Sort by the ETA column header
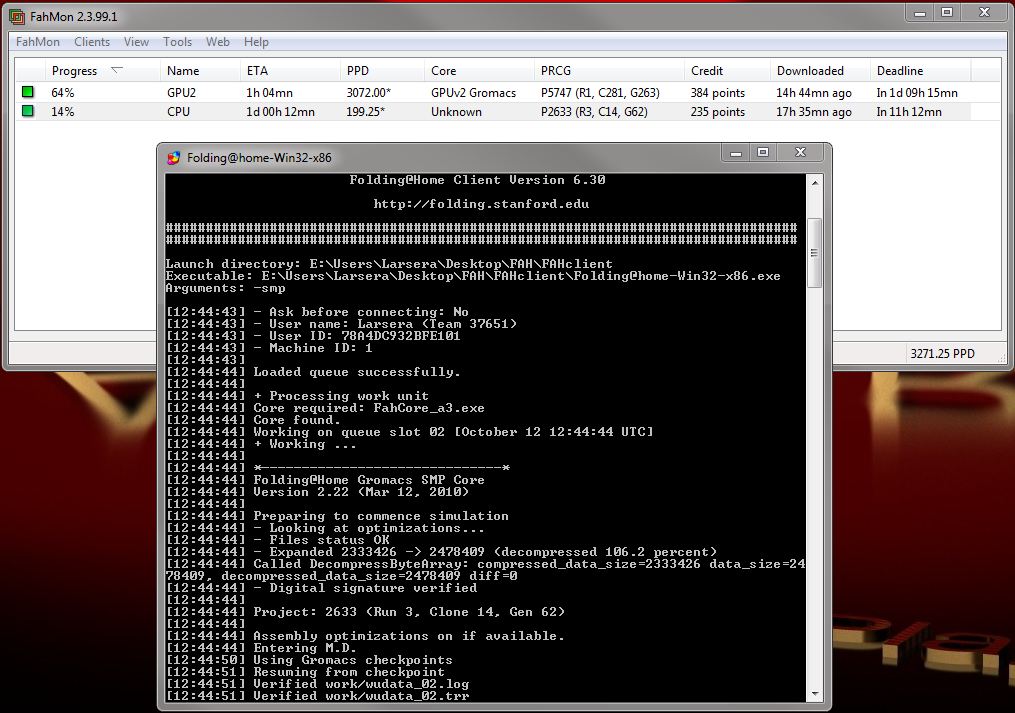Viewport: 1015px width, 713px height. pos(290,71)
